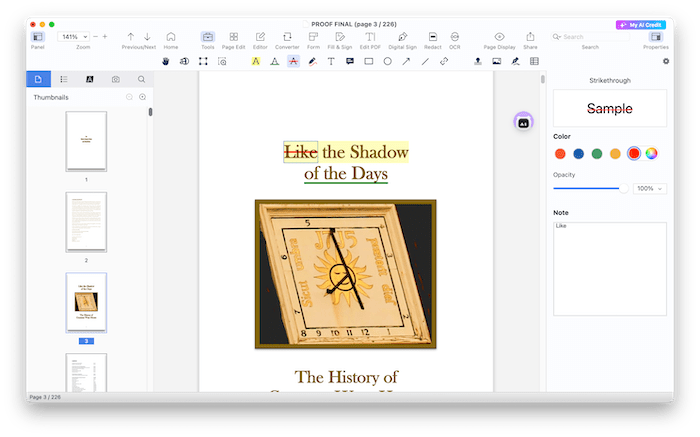The image size is (700, 437).
Task: Select the Hand pan tool
Action: click(x=166, y=62)
